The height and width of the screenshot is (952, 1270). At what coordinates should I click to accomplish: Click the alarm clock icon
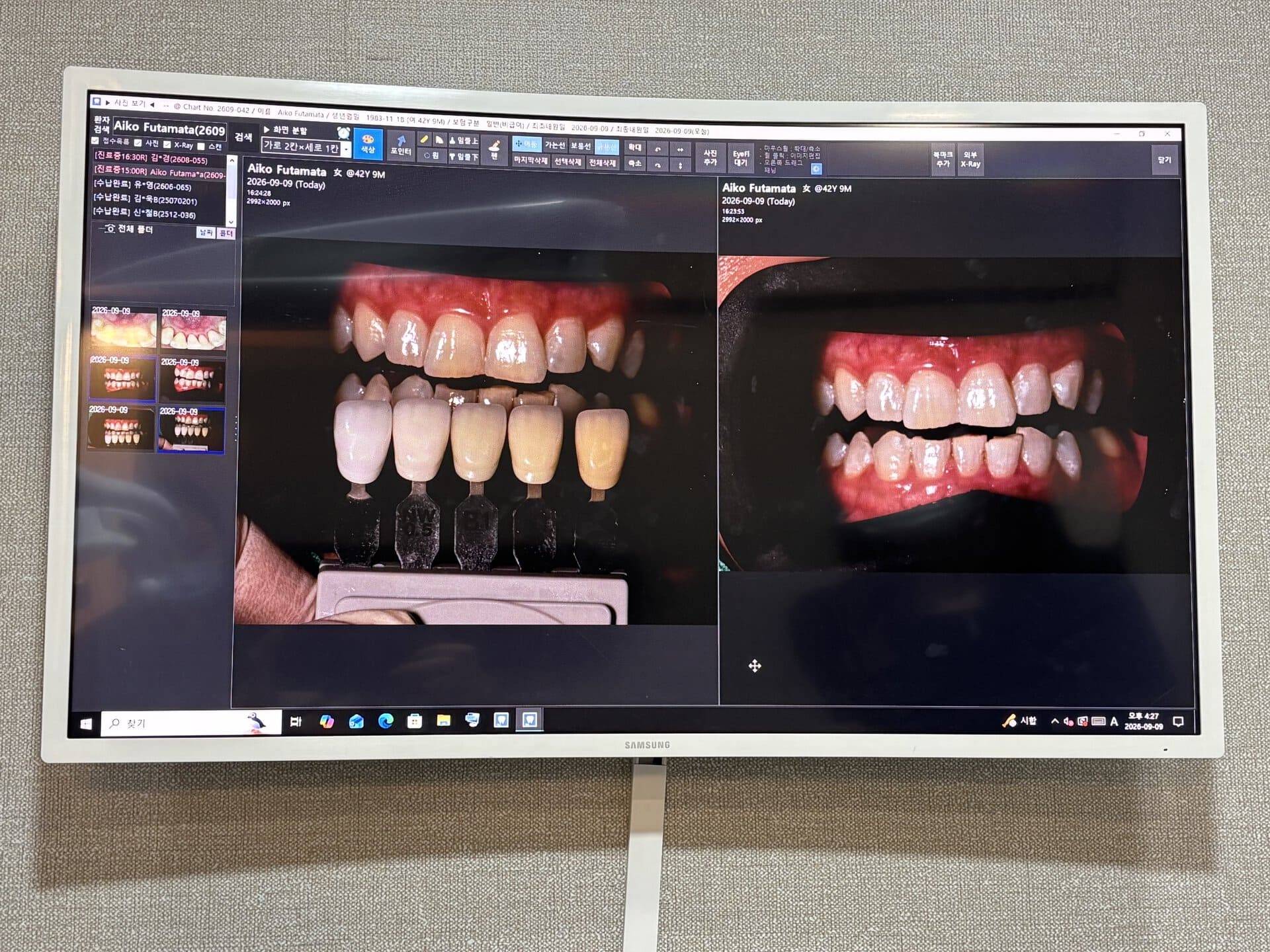tap(344, 133)
